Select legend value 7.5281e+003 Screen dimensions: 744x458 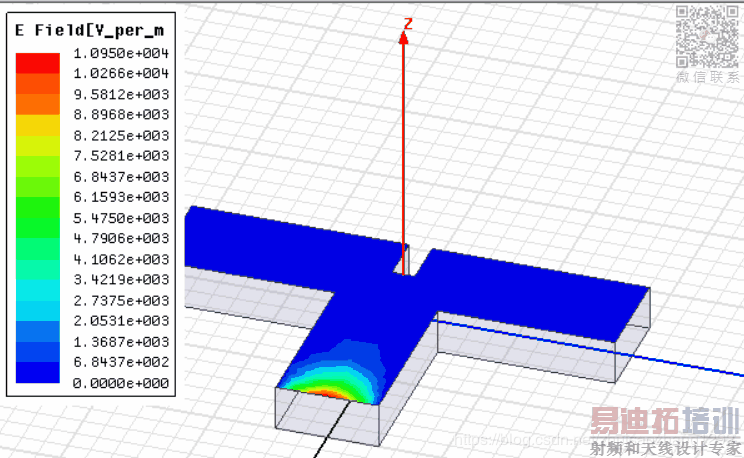[121, 156]
